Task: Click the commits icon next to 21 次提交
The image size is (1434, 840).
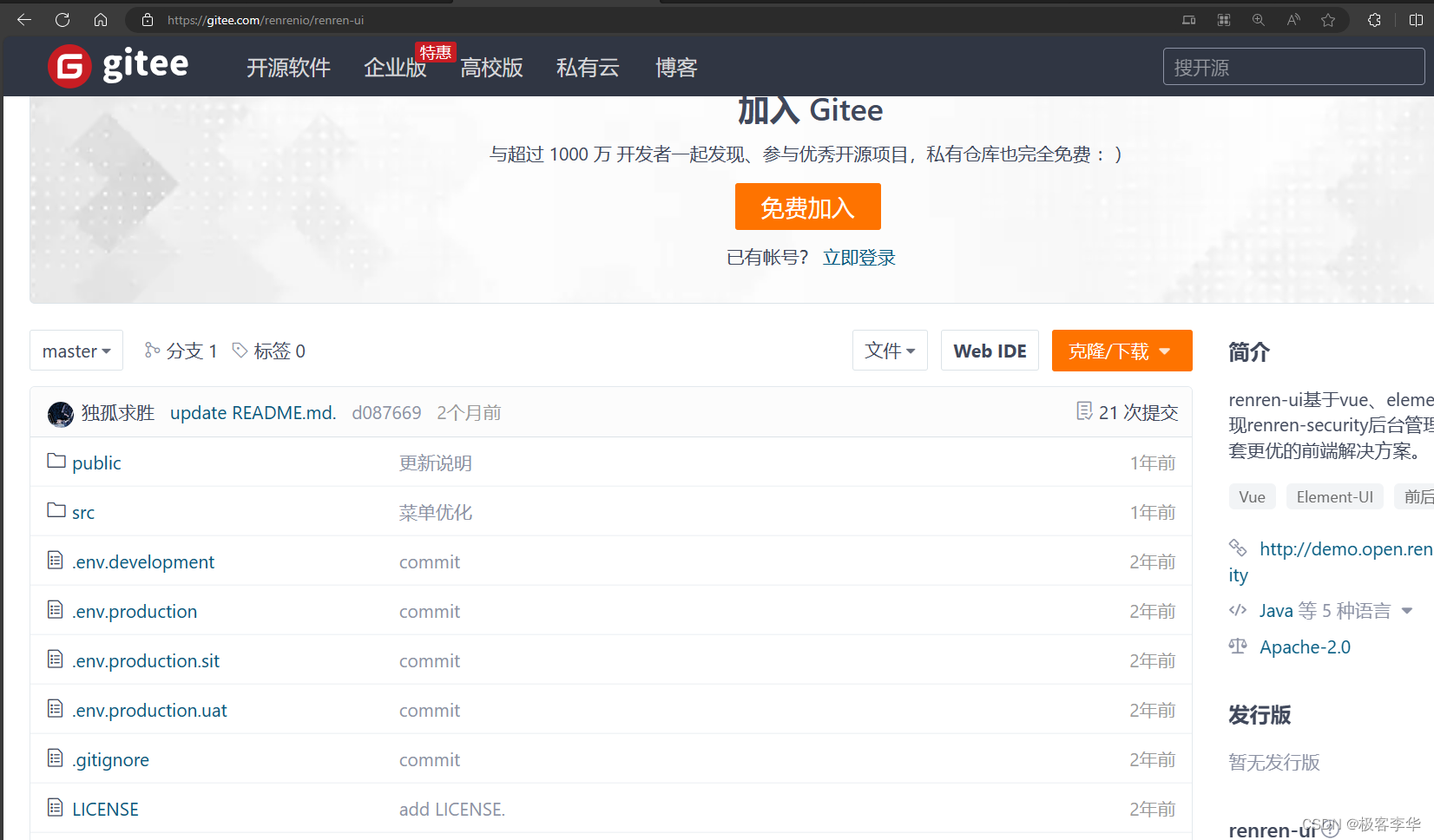Action: pos(1084,411)
